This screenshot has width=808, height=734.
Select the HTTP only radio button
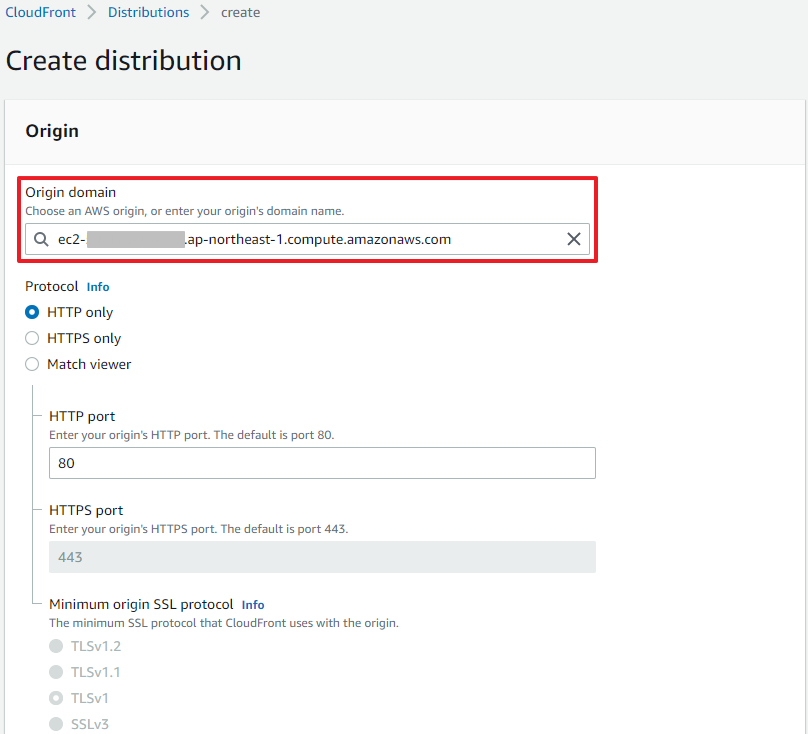tap(32, 312)
